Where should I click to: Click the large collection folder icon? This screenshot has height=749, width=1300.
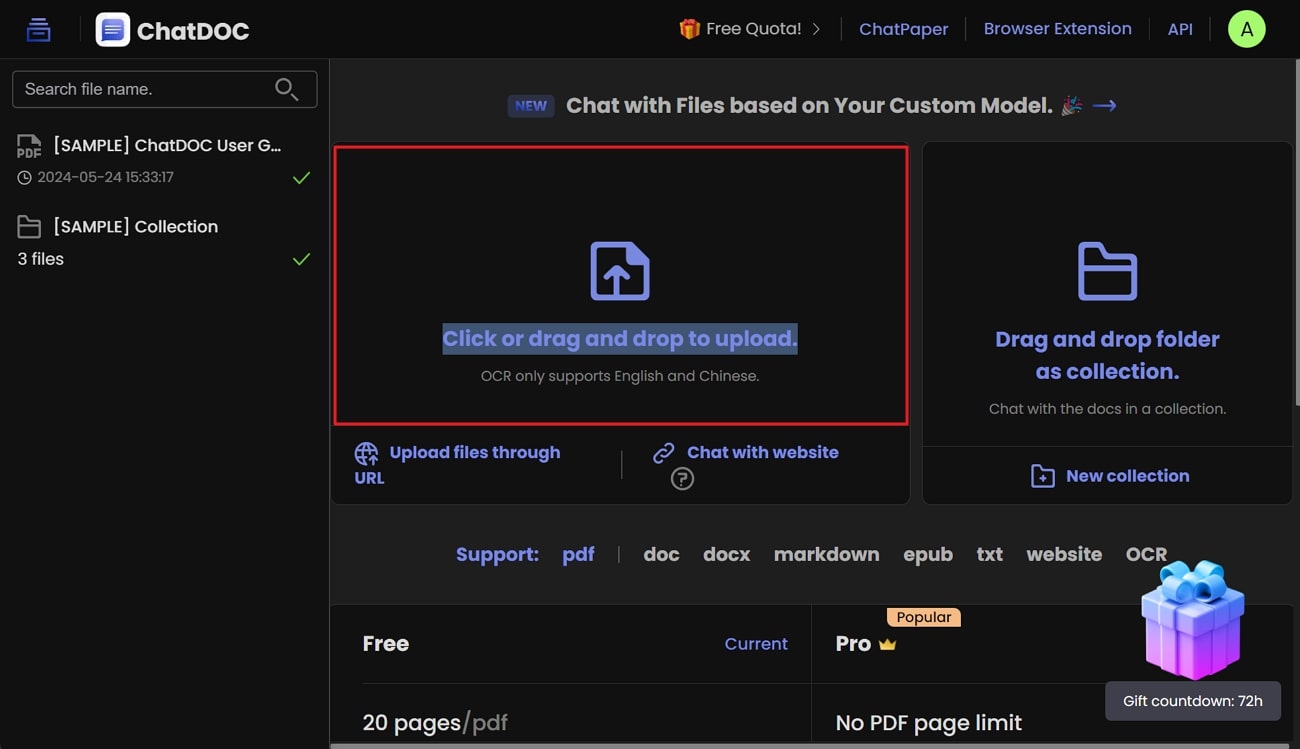point(1107,271)
